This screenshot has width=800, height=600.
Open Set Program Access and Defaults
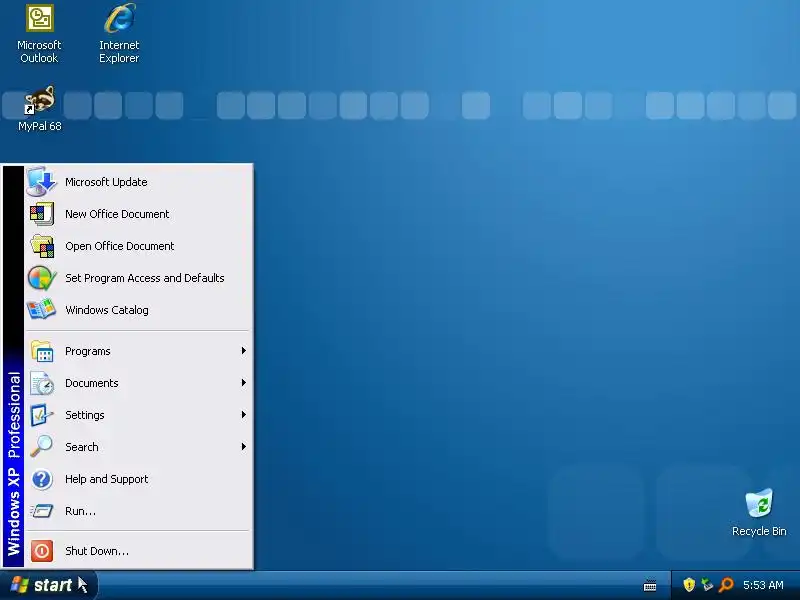coord(138,278)
